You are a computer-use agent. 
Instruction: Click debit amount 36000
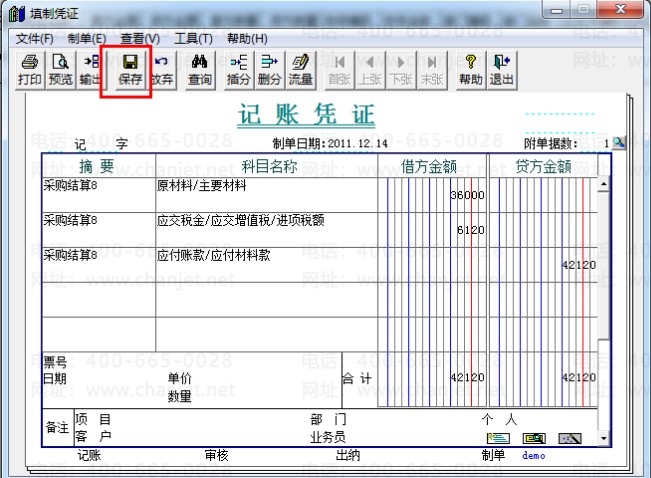click(467, 195)
